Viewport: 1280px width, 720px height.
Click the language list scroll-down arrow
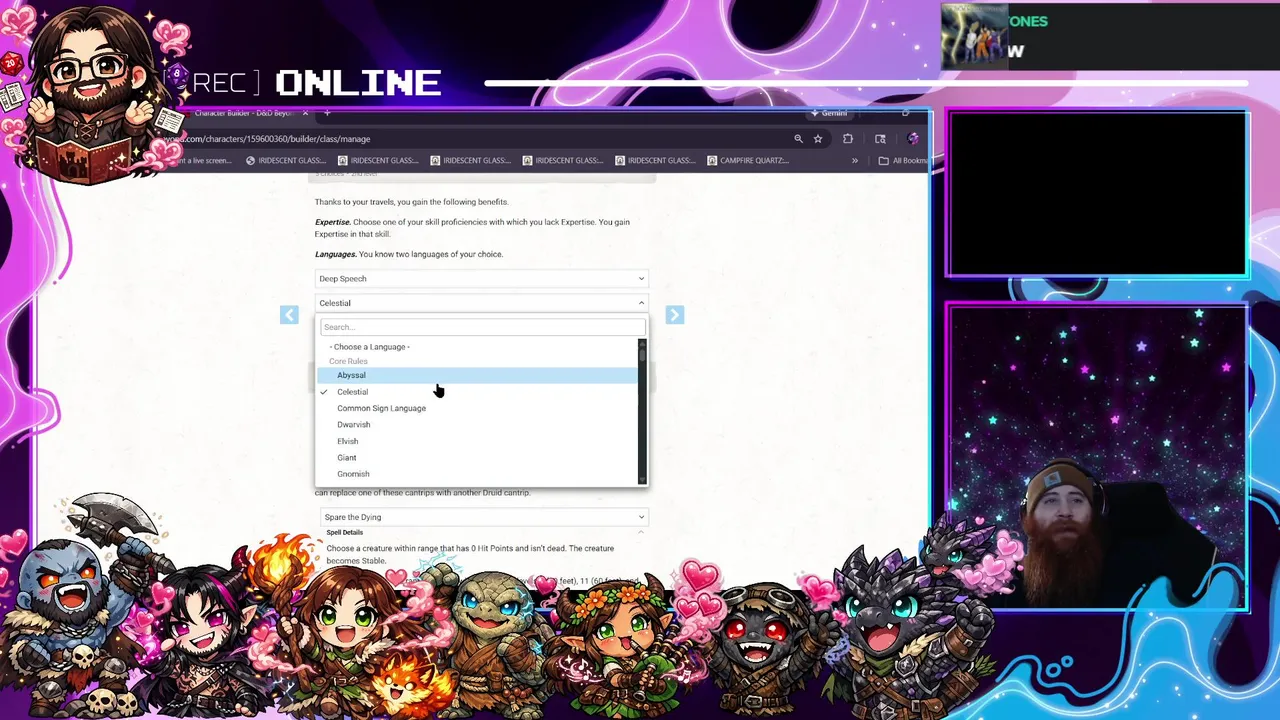642,481
